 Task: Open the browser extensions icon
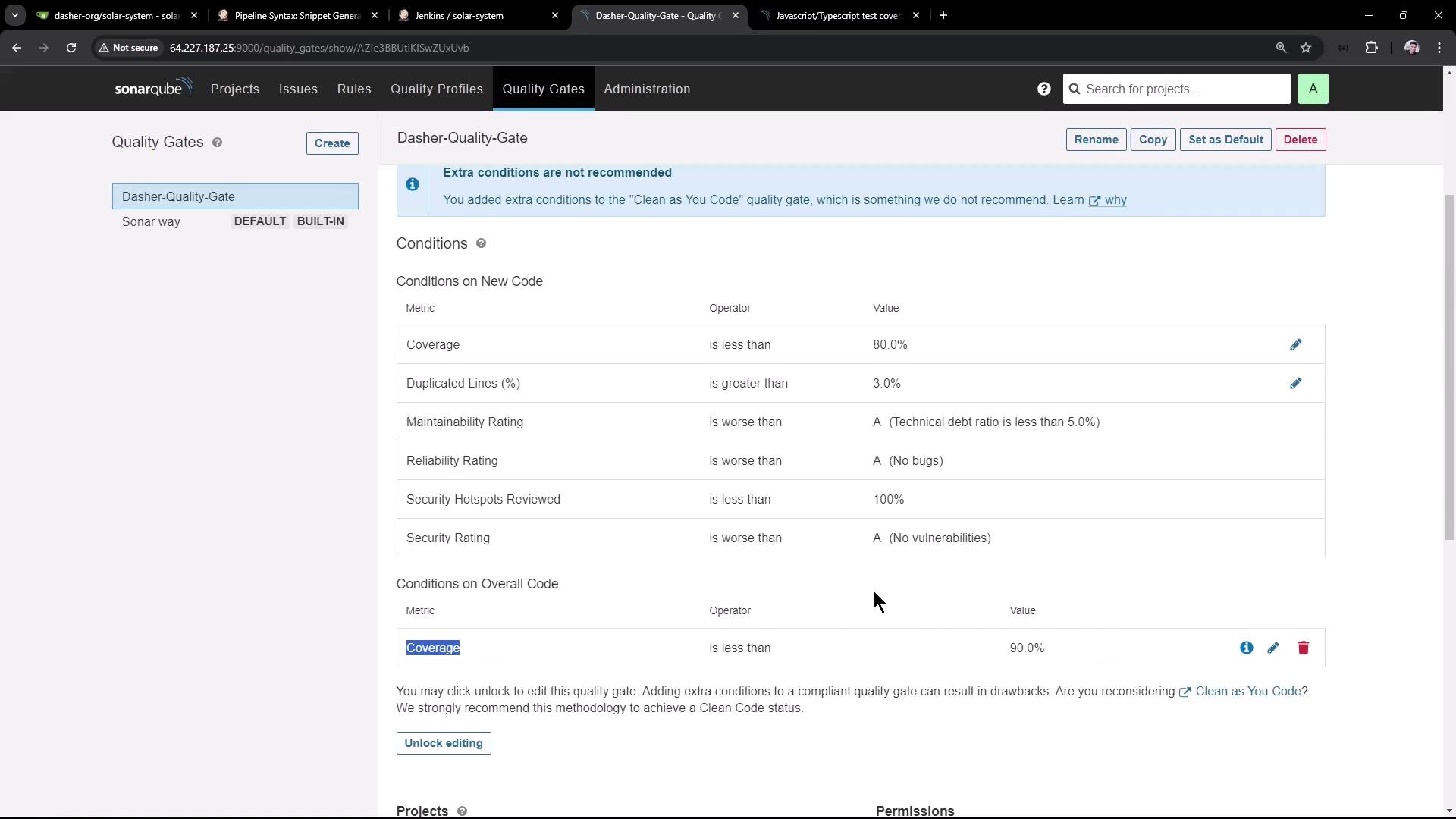coord(1371,48)
